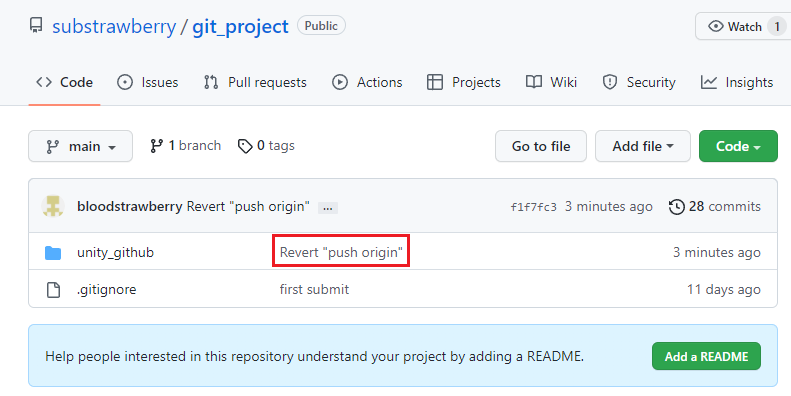Click the branch icon beside 1 branch
791x396 pixels.
(156, 146)
